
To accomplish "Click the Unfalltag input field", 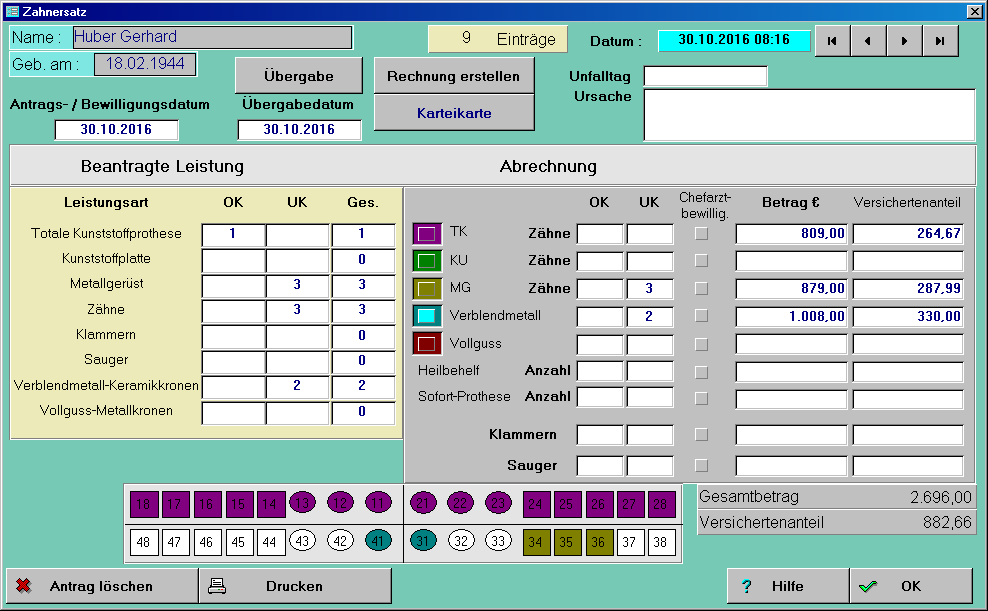I will click(x=705, y=77).
